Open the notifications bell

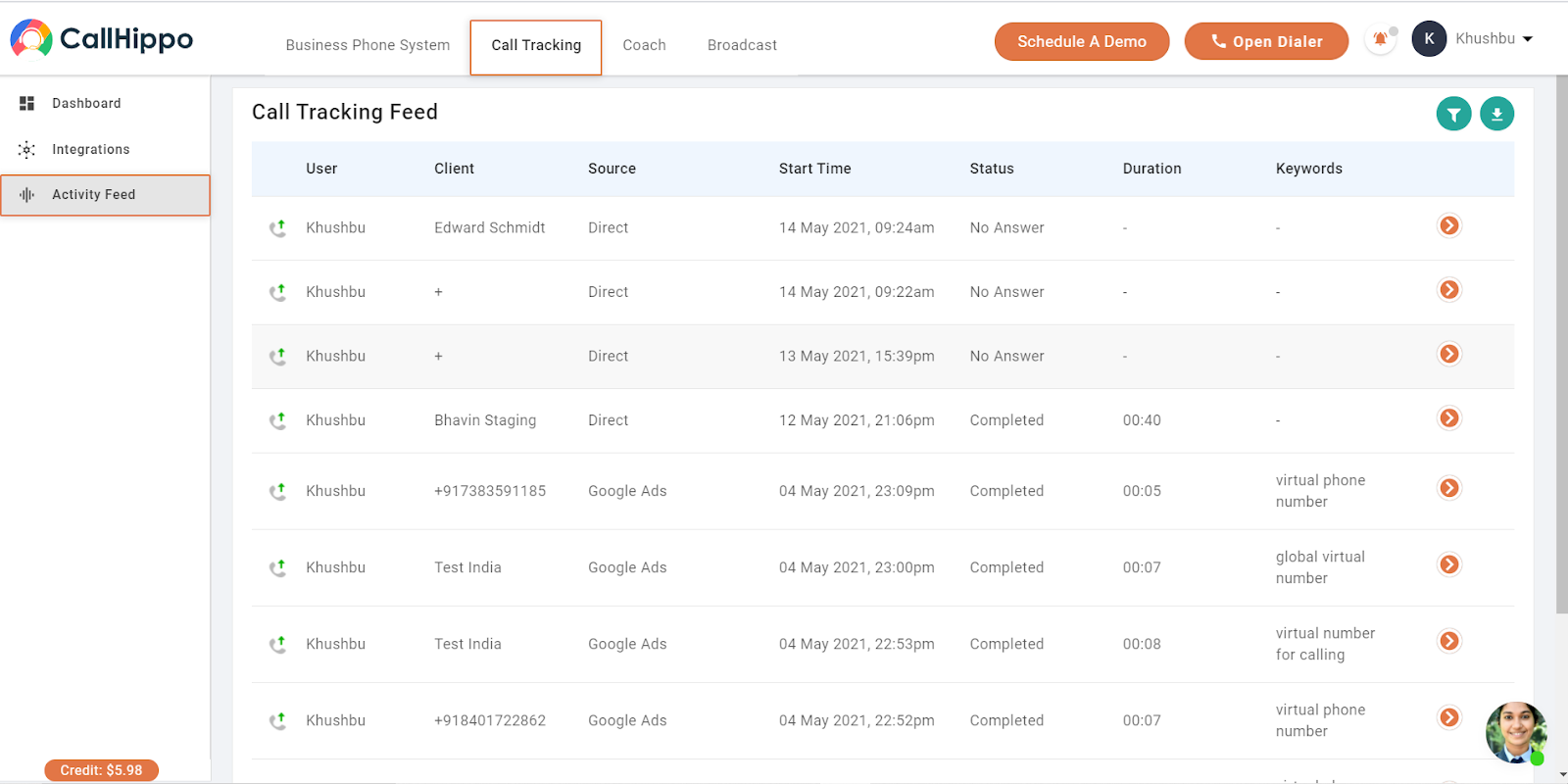[x=1380, y=39]
